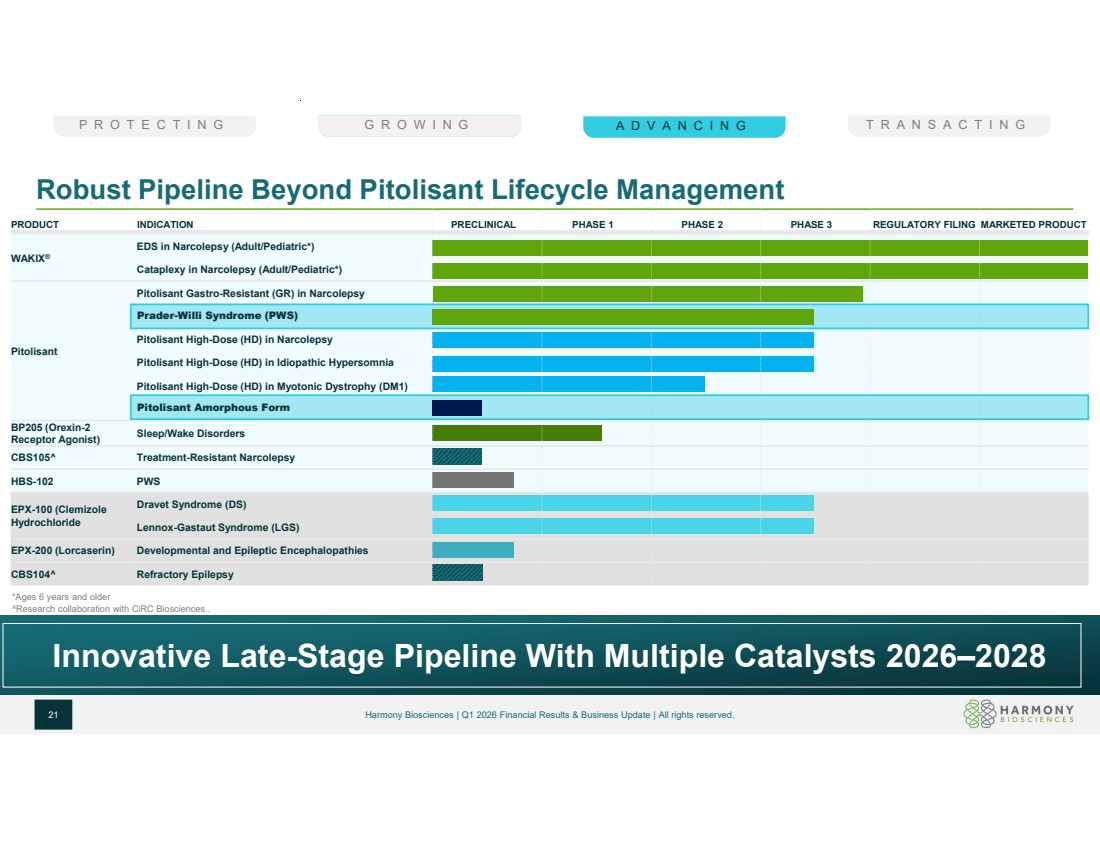Viewport: 1100px width, 849px height.
Task: Click Cataplexy in Narcolepsy (Adult/Pediatric) indication
Action: coord(239,269)
